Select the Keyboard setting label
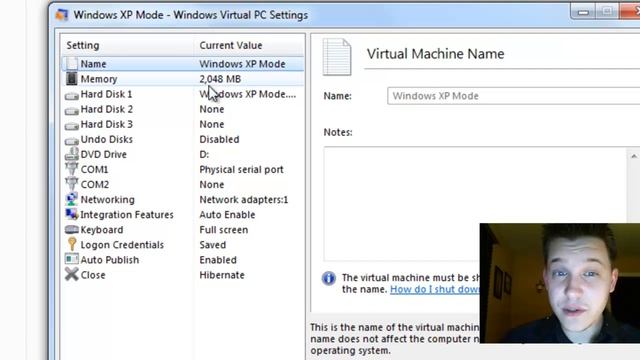 tap(102, 230)
